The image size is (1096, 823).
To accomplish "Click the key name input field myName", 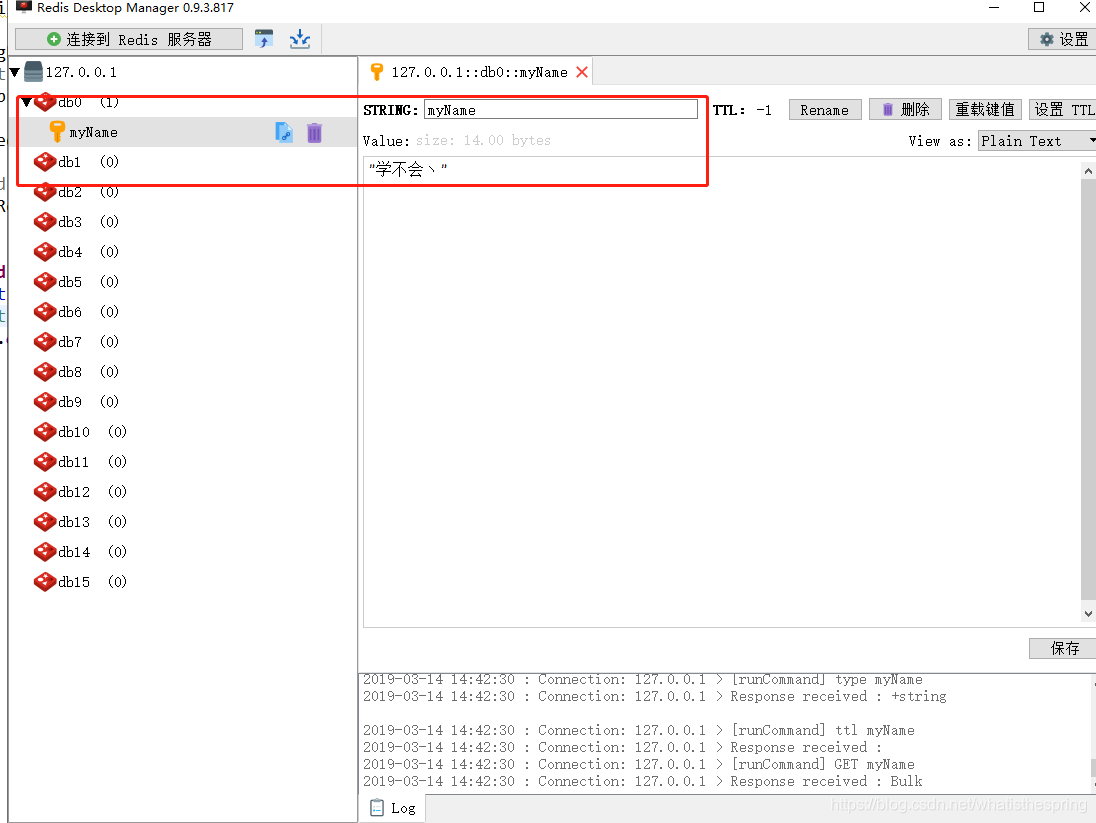I will pos(561,110).
